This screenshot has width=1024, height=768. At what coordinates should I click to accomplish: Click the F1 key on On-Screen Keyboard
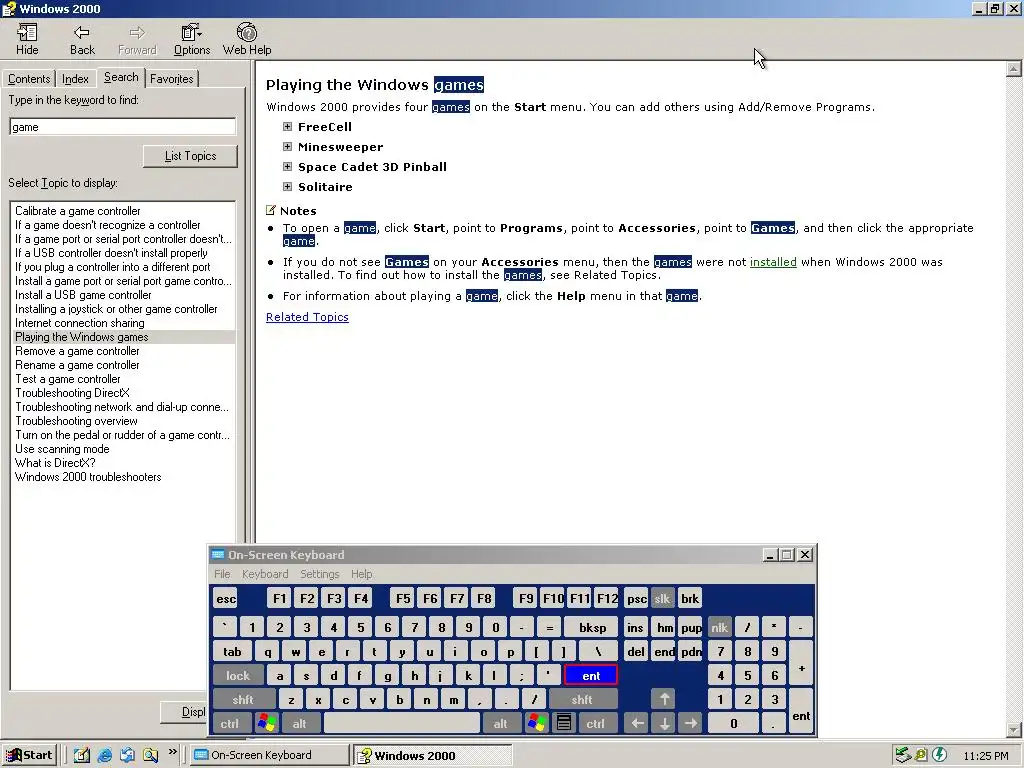pyautogui.click(x=279, y=599)
